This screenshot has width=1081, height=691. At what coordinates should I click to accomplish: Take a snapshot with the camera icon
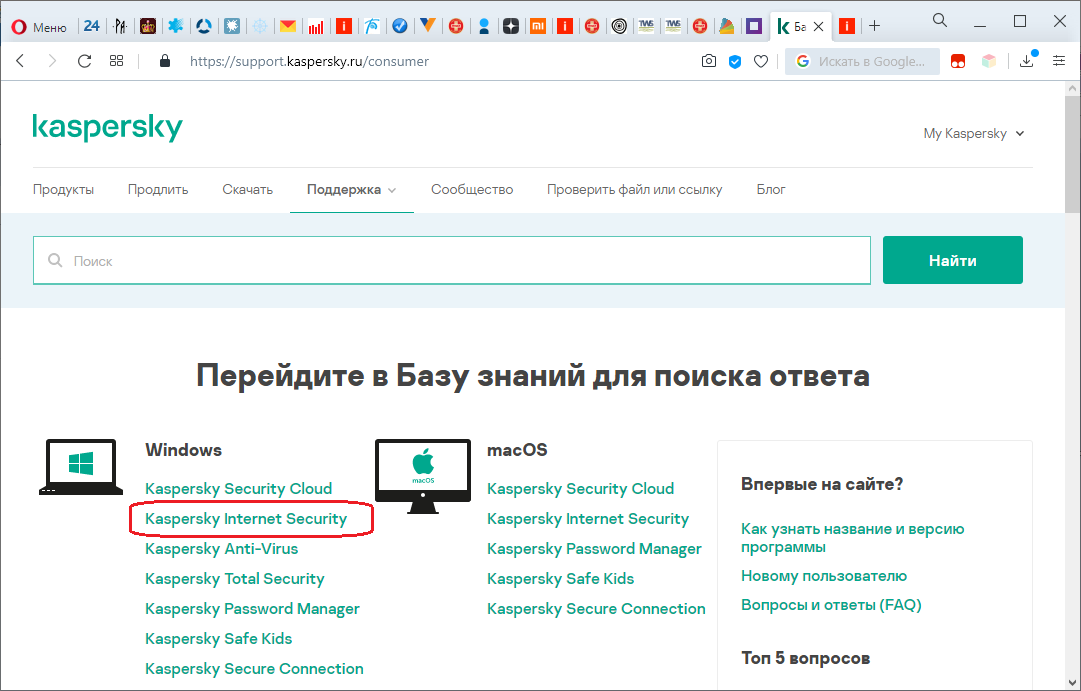709,61
